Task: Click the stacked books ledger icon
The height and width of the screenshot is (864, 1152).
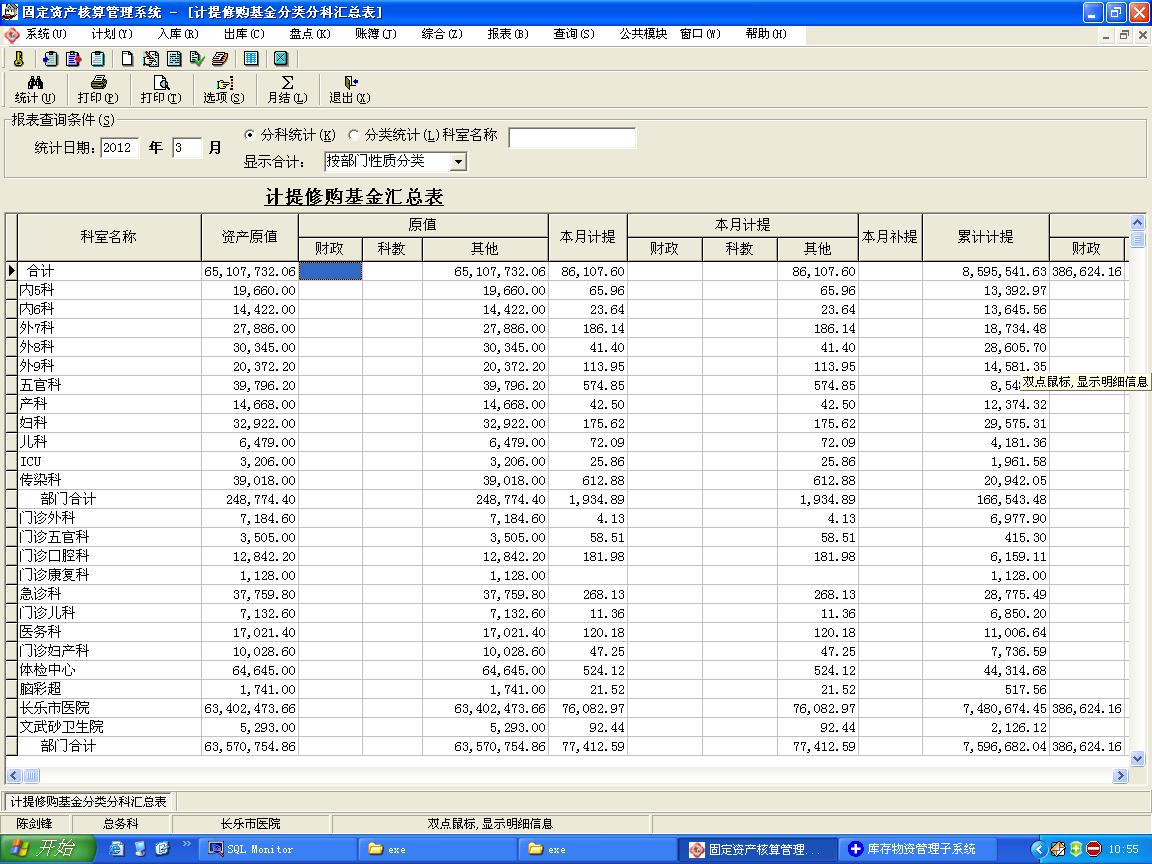Action: tap(220, 59)
